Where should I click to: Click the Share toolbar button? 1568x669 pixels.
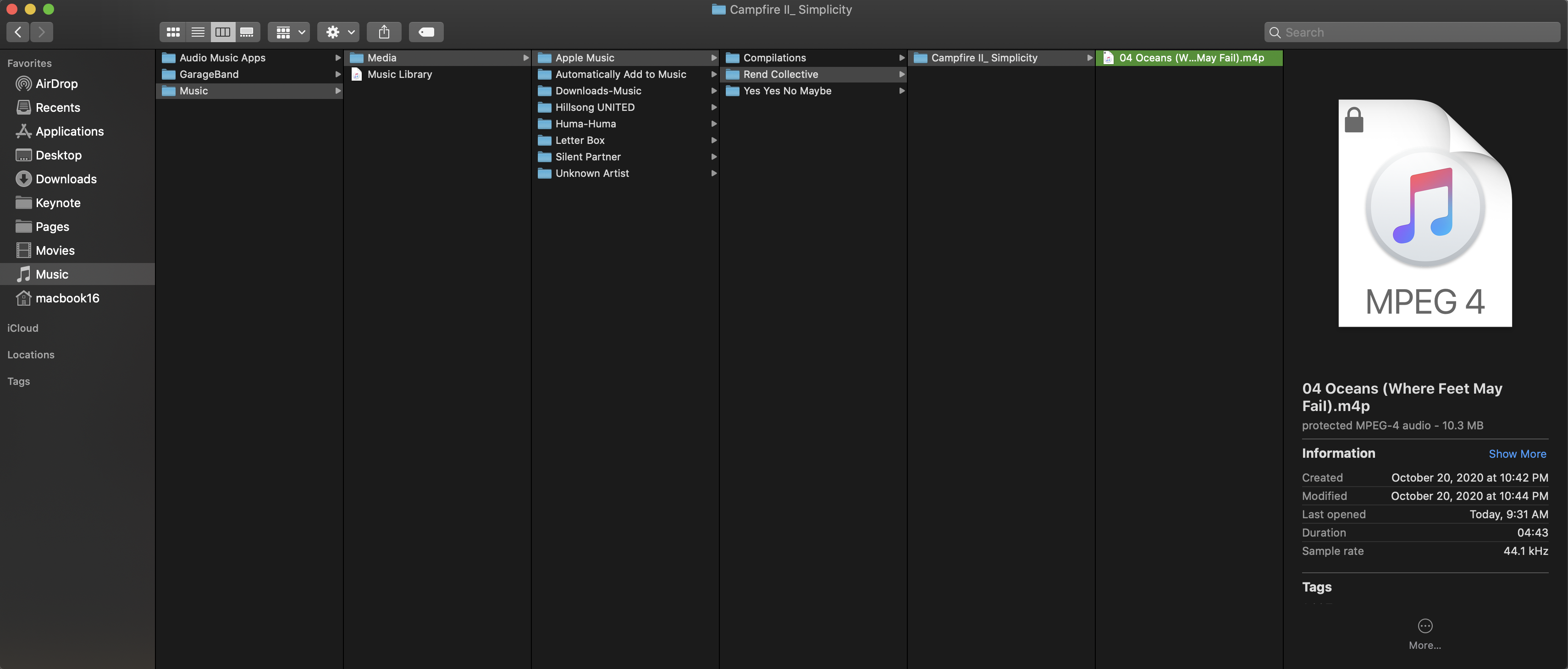pyautogui.click(x=383, y=32)
